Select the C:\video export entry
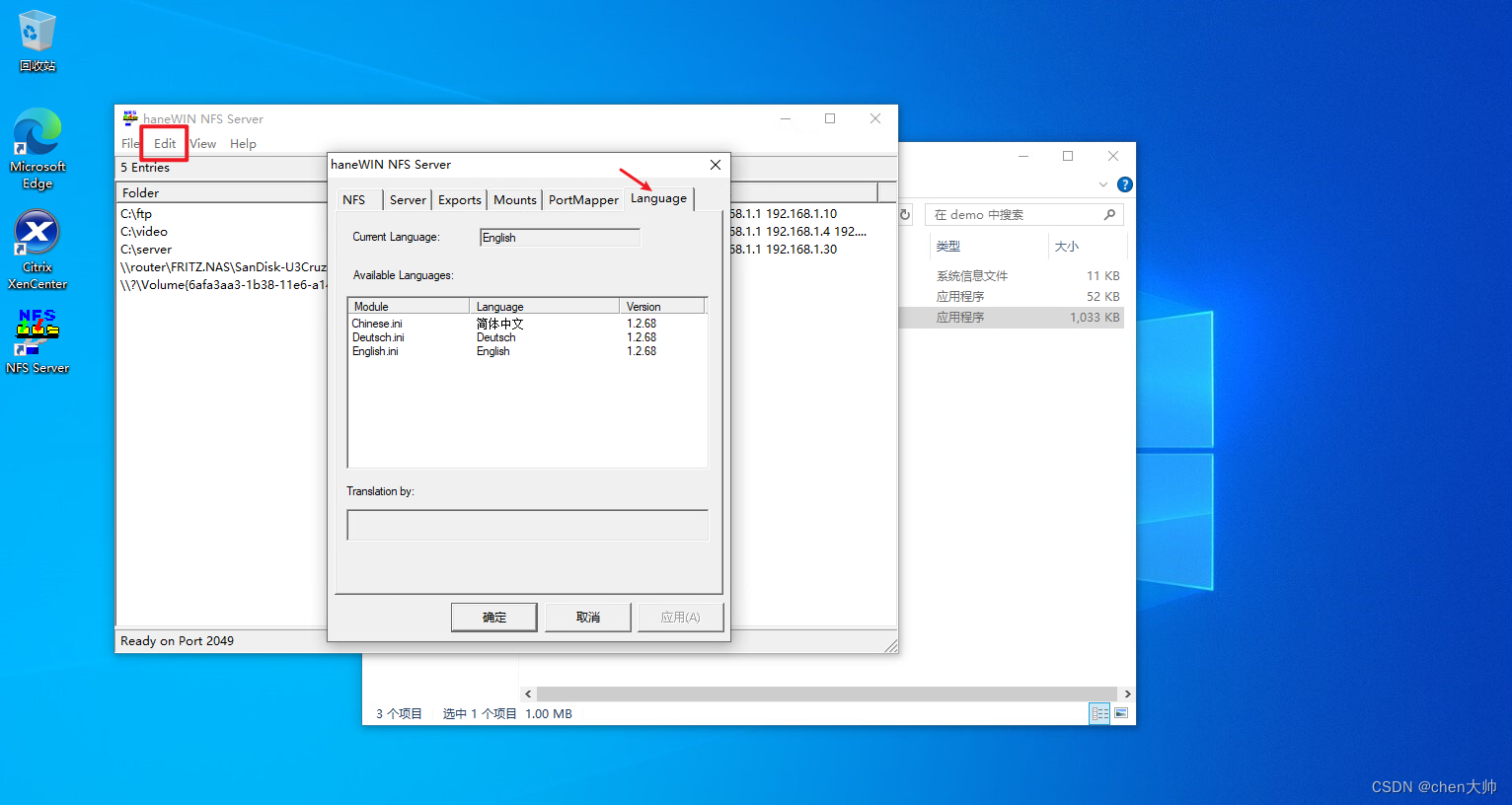 (x=144, y=231)
